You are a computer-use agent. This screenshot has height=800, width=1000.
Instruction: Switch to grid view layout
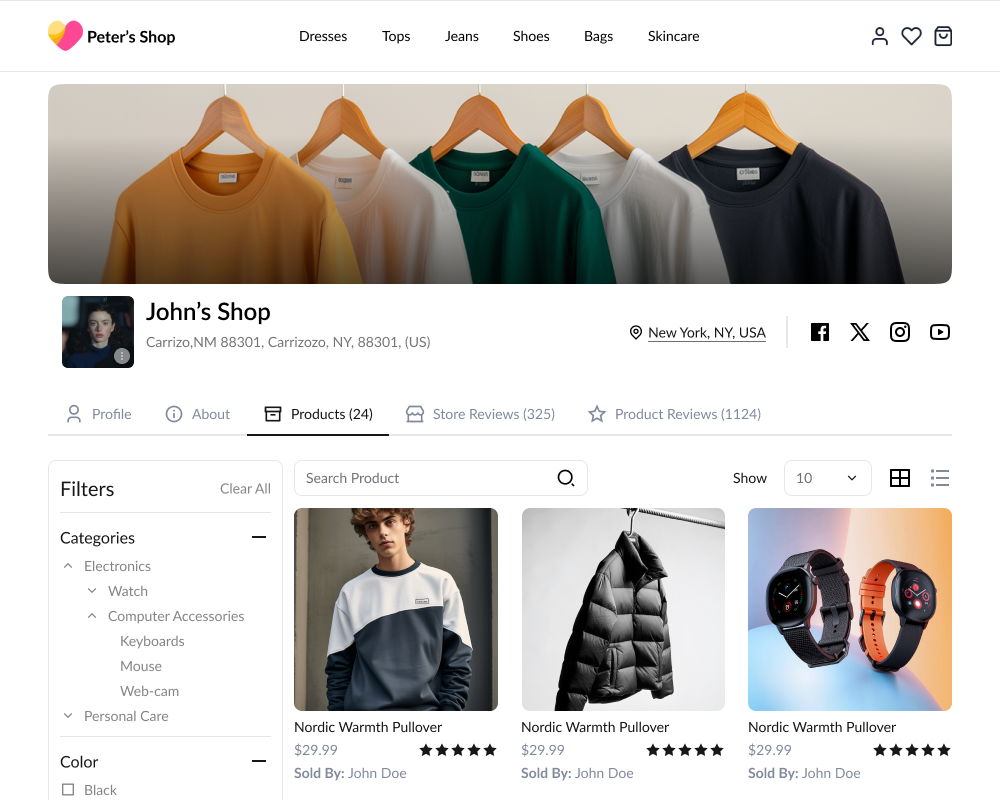coord(900,478)
